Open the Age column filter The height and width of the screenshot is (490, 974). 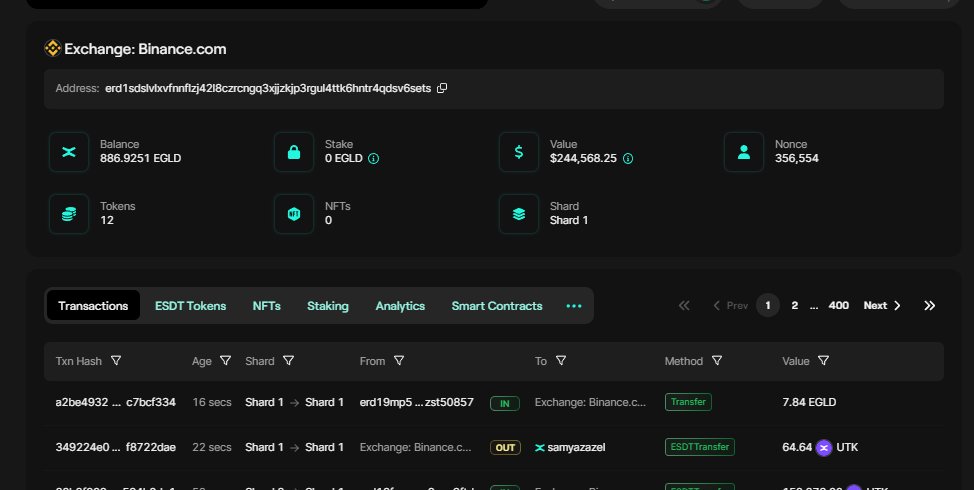[x=225, y=361]
